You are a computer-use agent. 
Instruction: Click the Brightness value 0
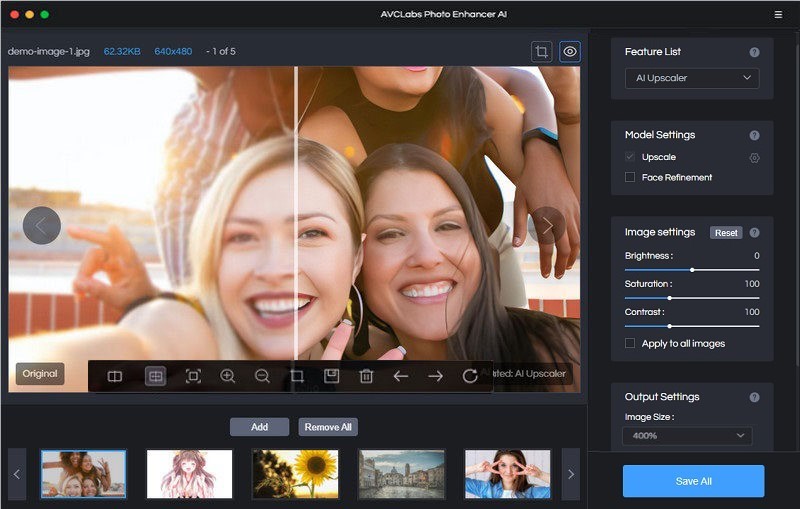pyautogui.click(x=757, y=256)
